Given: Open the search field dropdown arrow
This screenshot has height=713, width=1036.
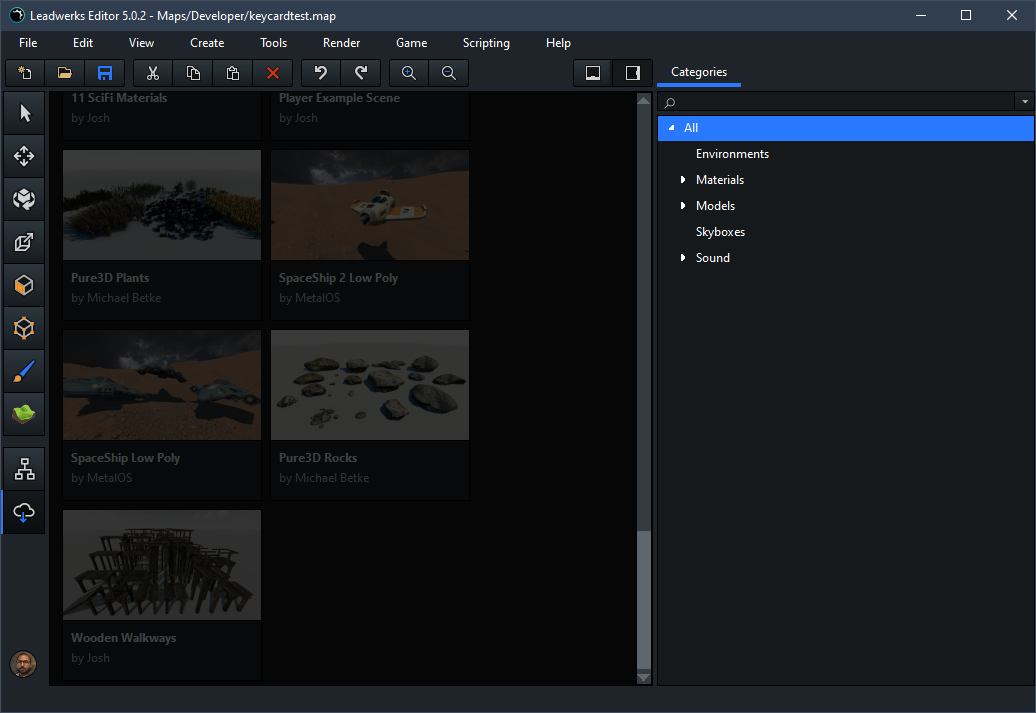Looking at the screenshot, I should point(1024,102).
